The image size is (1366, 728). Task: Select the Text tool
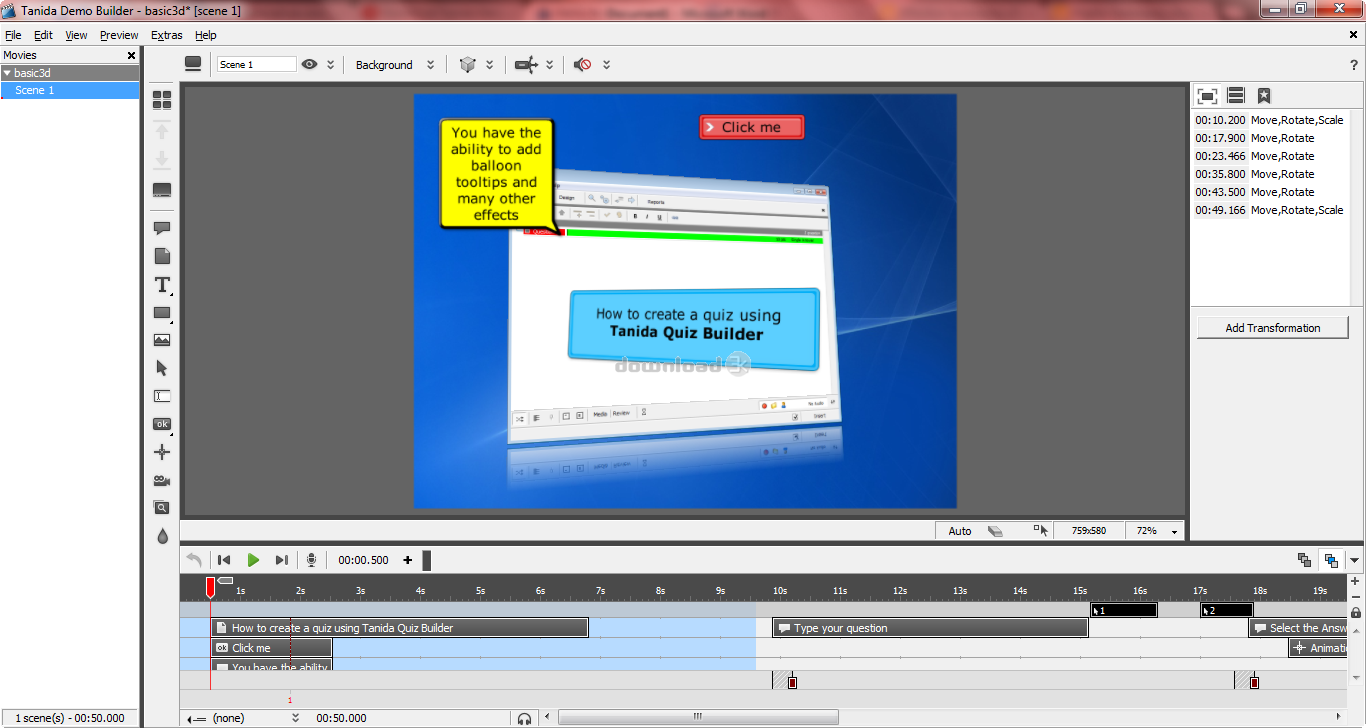pos(162,285)
